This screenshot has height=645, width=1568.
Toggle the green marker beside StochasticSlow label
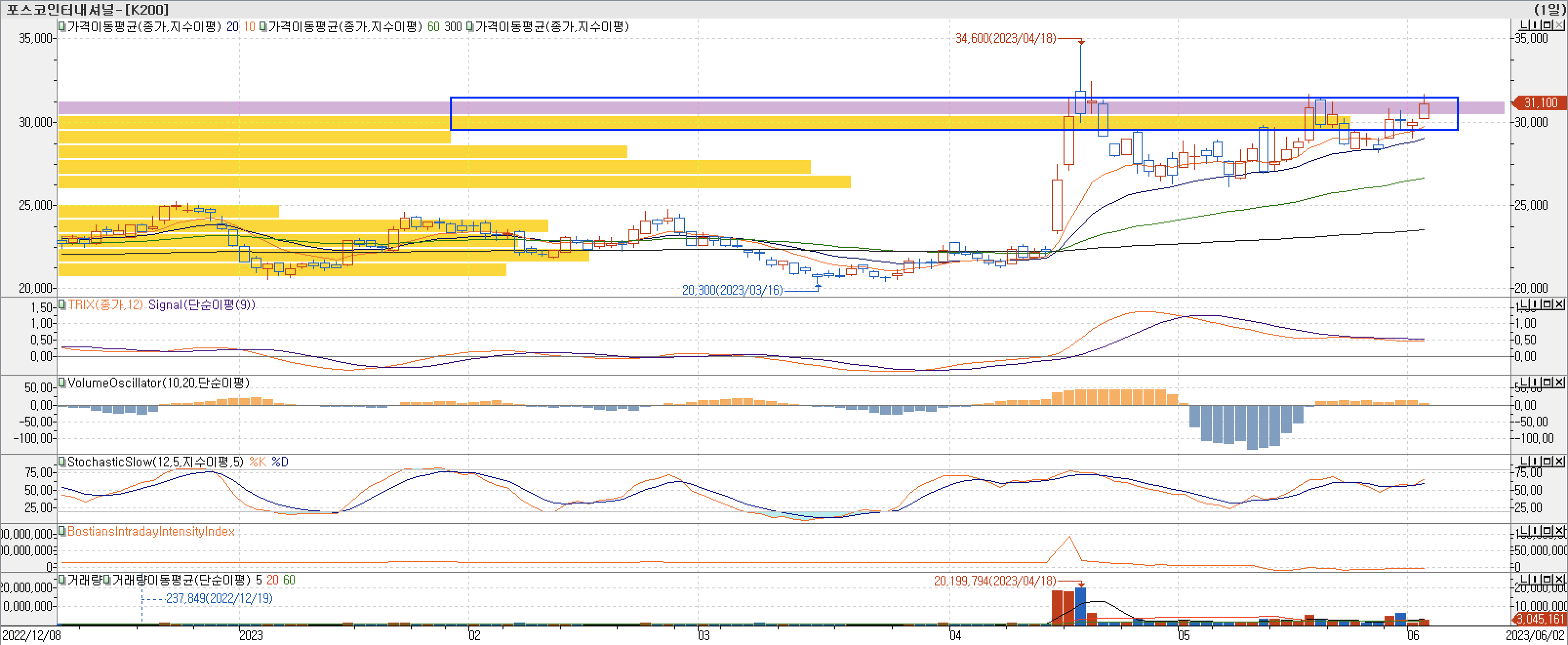[62, 462]
